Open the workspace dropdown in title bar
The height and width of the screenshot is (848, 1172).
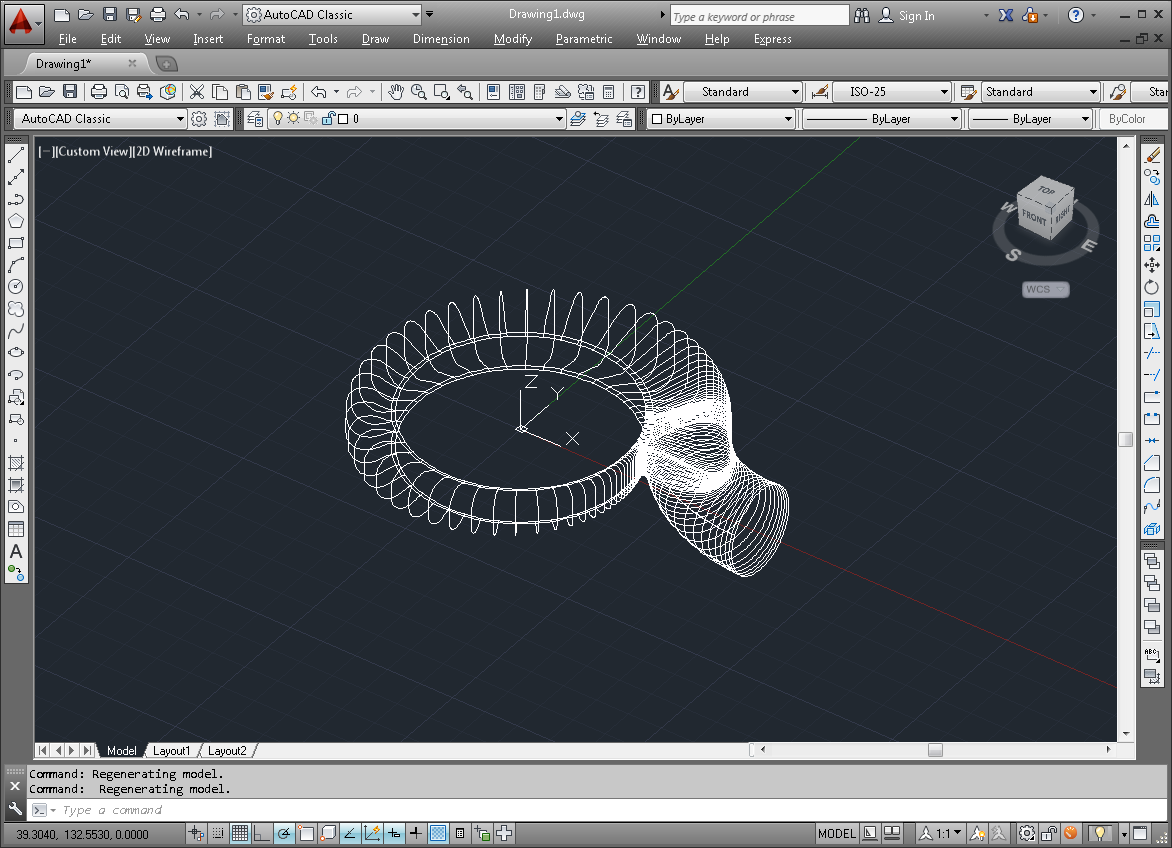[x=416, y=14]
